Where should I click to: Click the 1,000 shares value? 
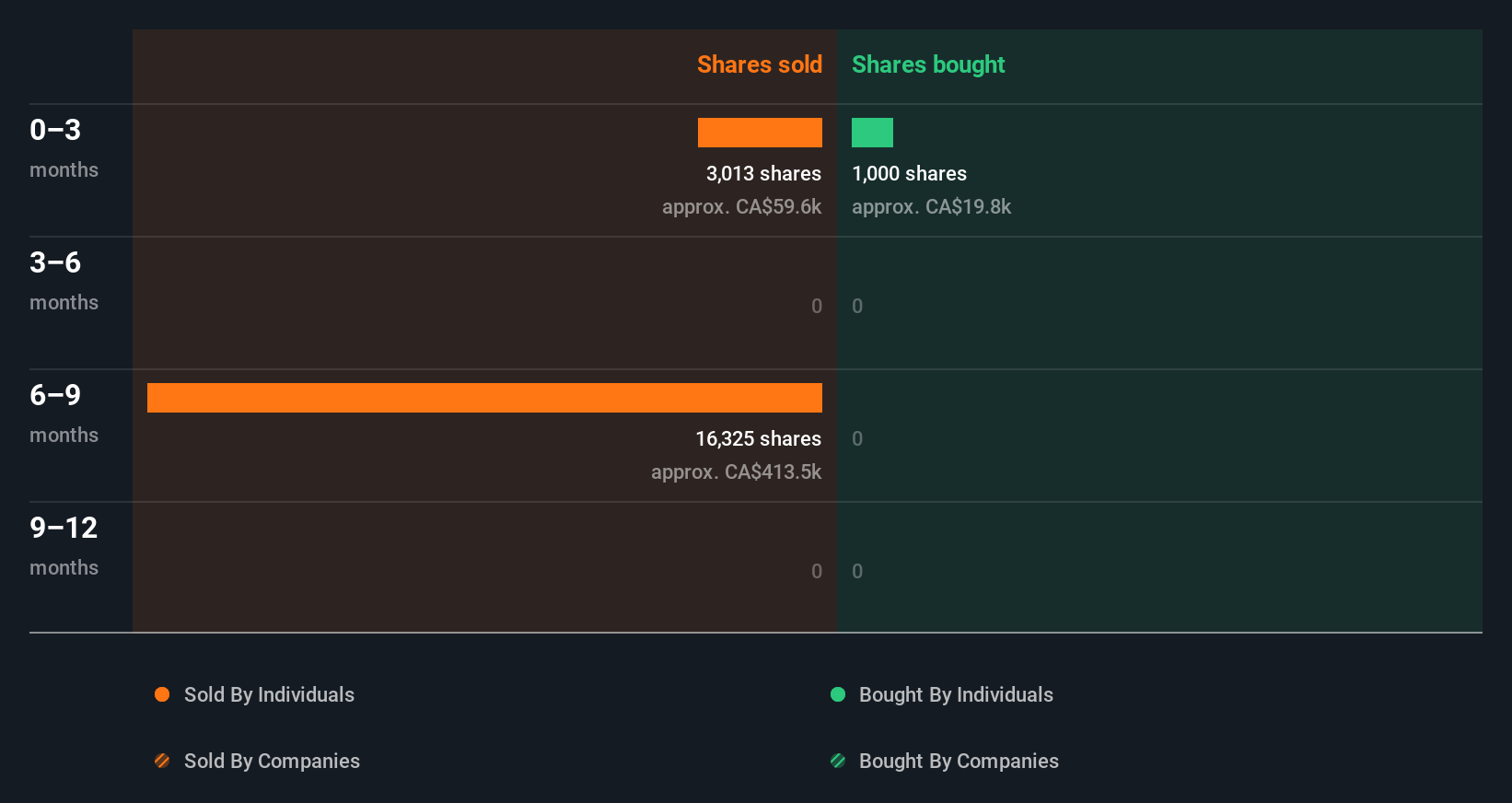909,174
